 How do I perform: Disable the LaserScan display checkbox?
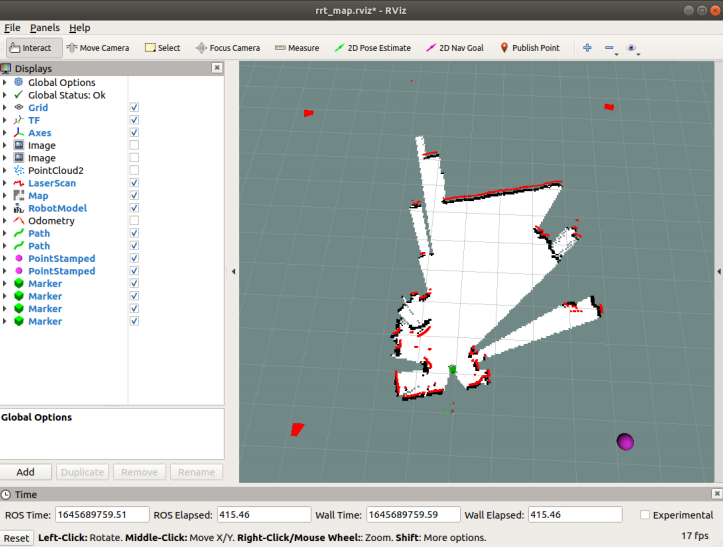click(134, 183)
